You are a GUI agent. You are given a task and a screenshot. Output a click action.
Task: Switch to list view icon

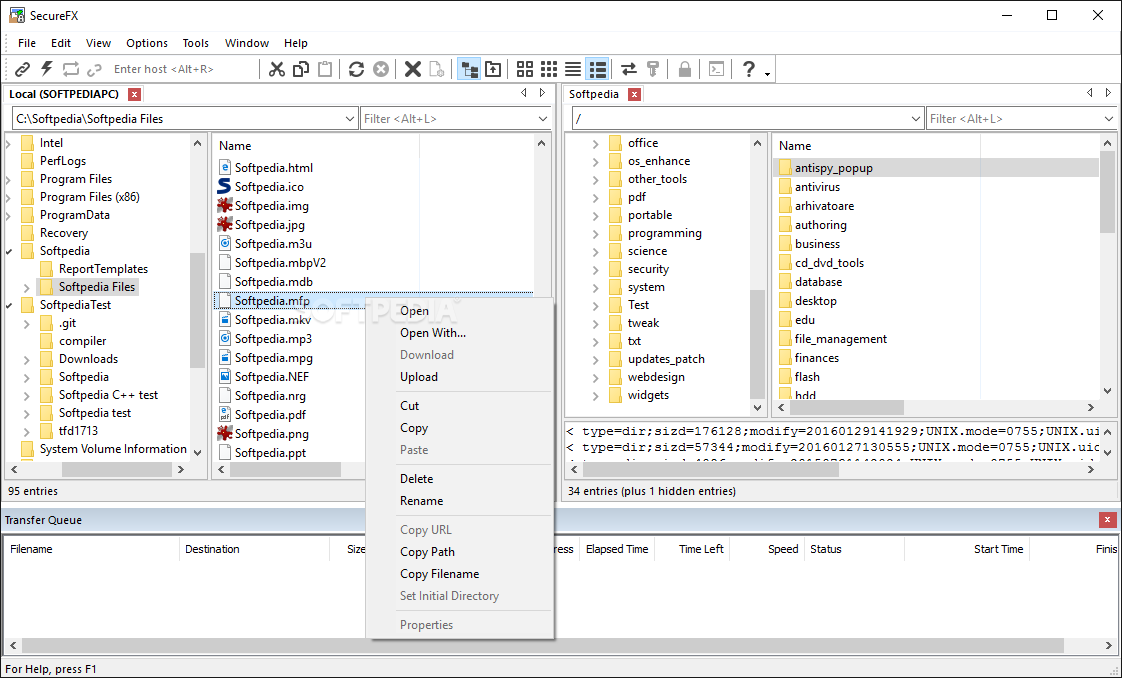pos(572,69)
